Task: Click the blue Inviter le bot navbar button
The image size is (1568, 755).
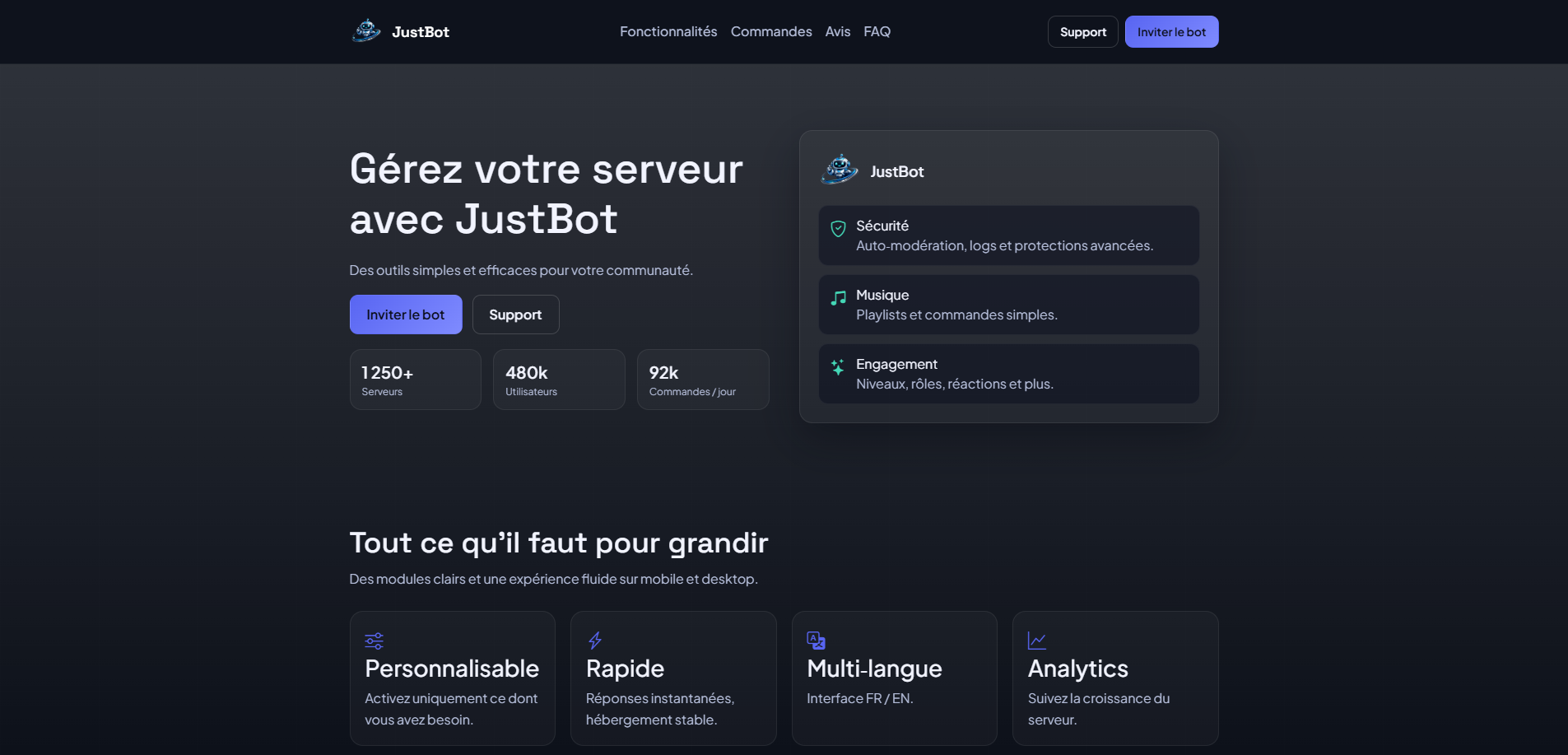Action: pos(1171,31)
